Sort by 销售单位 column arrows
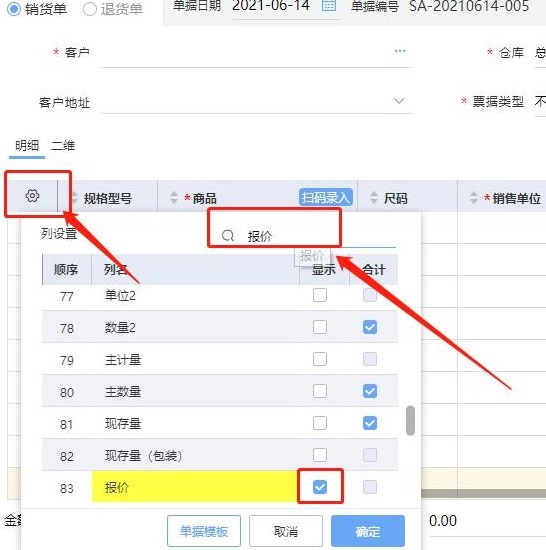The width and height of the screenshot is (546, 550). click(x=474, y=197)
